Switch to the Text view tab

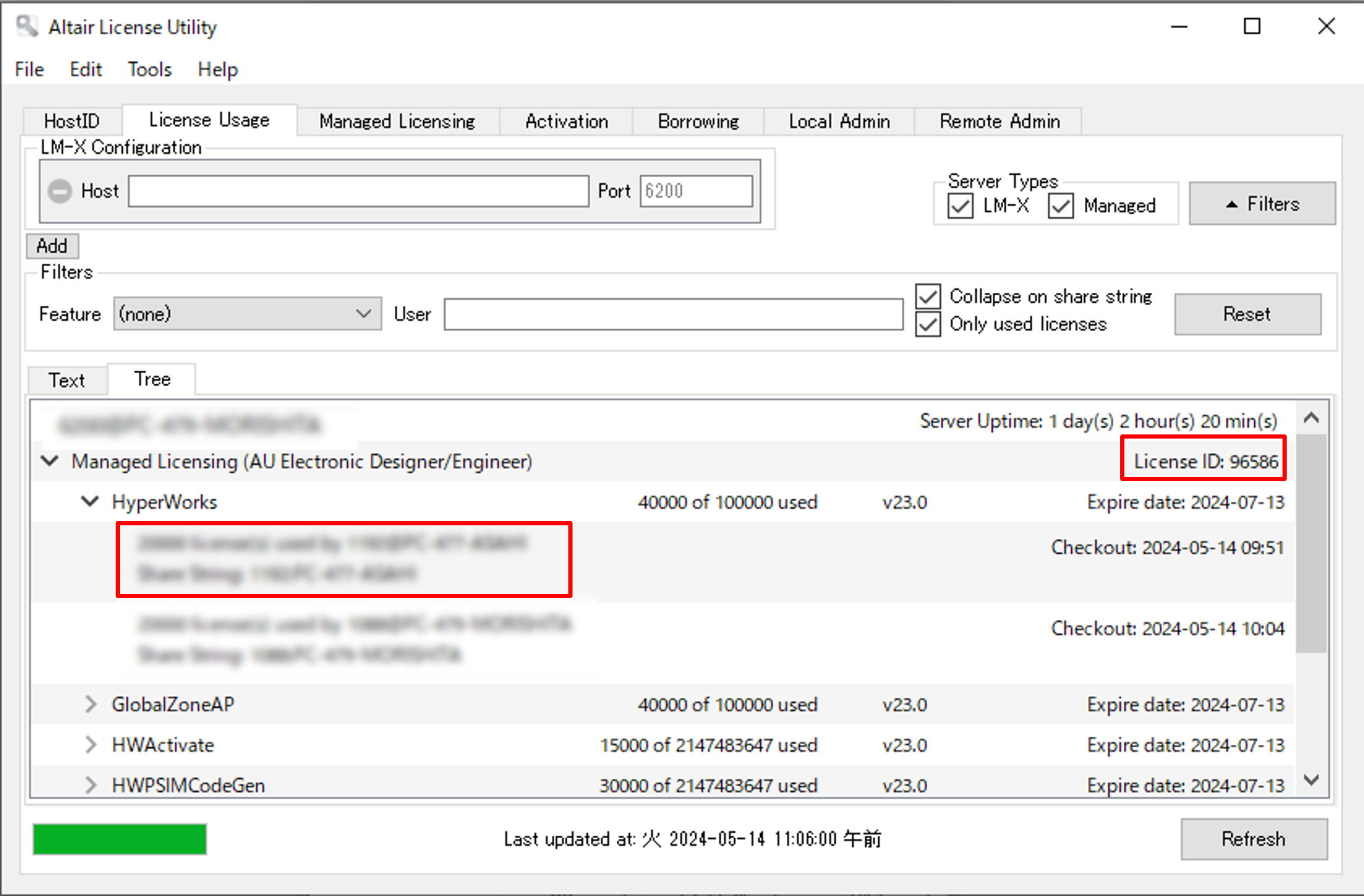(x=67, y=380)
